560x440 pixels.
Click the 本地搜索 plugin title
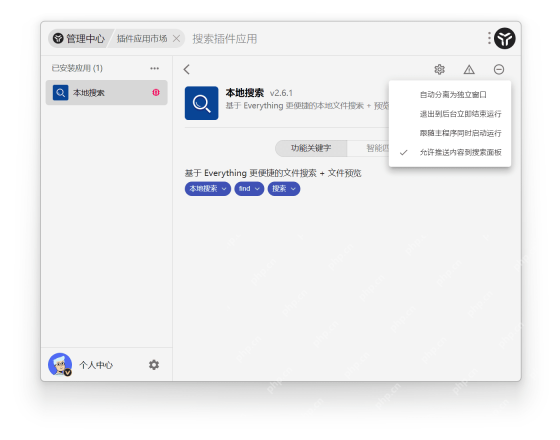[245, 92]
